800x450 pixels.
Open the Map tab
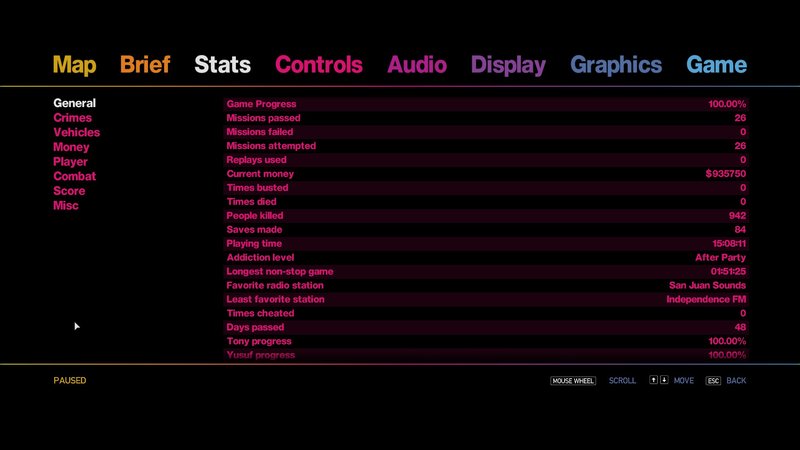(74, 65)
